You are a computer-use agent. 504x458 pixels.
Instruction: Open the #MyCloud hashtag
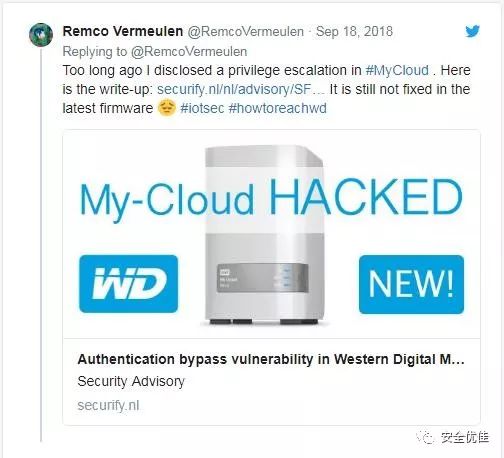coord(397,70)
